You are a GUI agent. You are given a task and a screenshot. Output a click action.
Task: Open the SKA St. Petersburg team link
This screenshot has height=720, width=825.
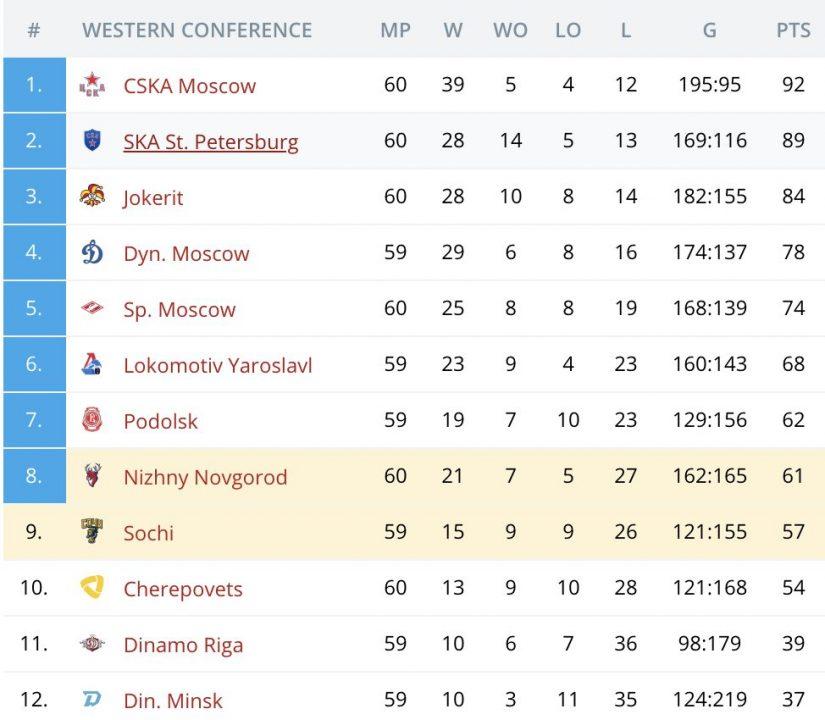click(x=211, y=142)
